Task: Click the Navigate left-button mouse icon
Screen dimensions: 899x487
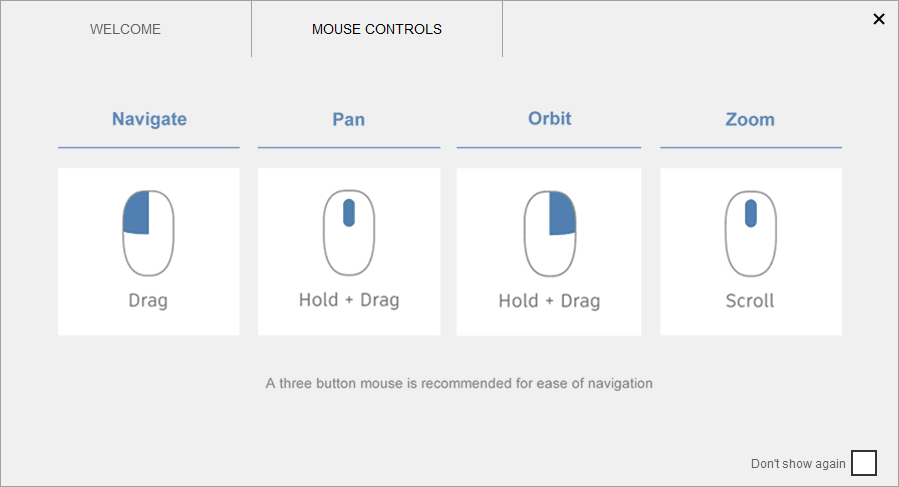Action: 148,233
